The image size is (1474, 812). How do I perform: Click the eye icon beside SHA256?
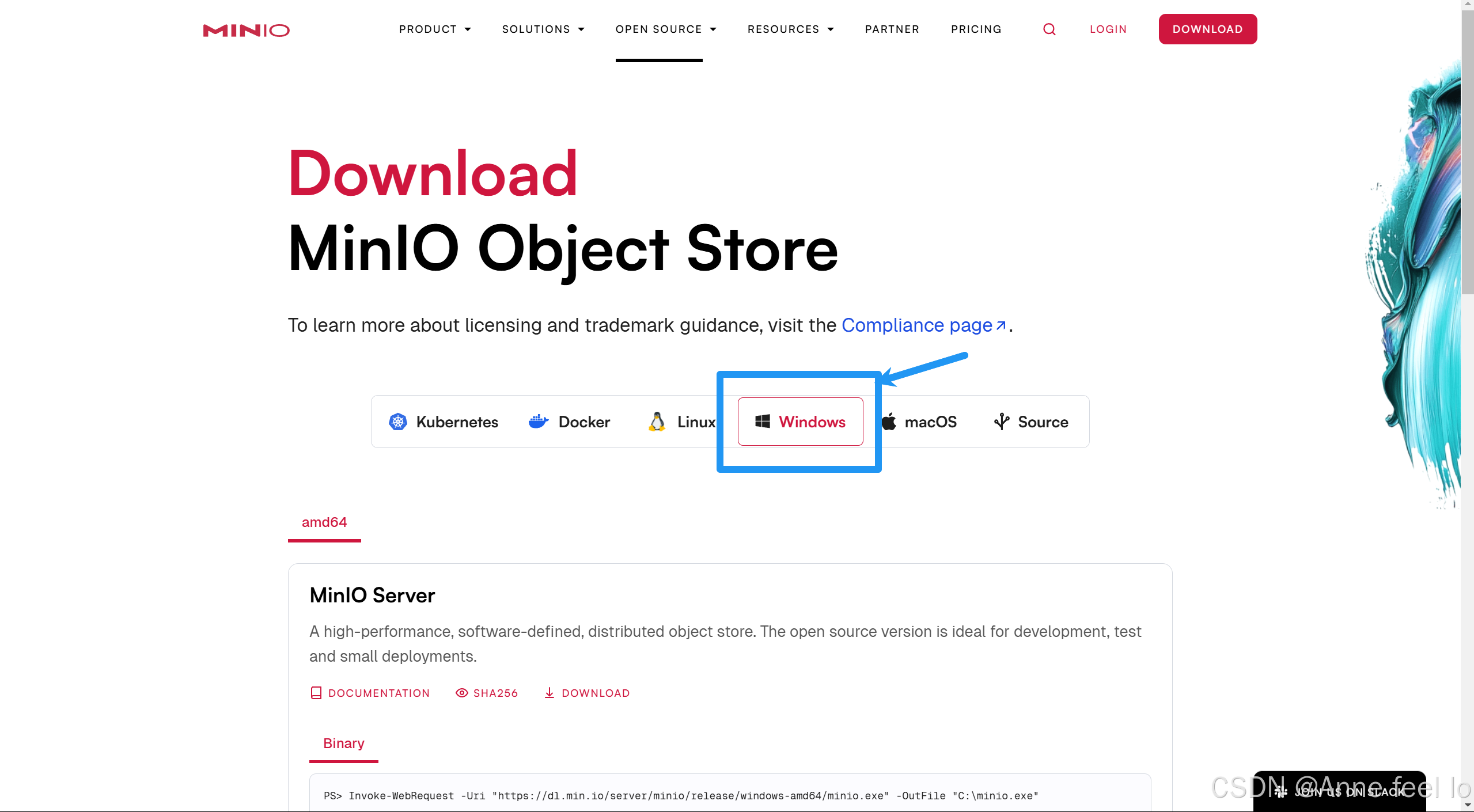tap(461, 692)
